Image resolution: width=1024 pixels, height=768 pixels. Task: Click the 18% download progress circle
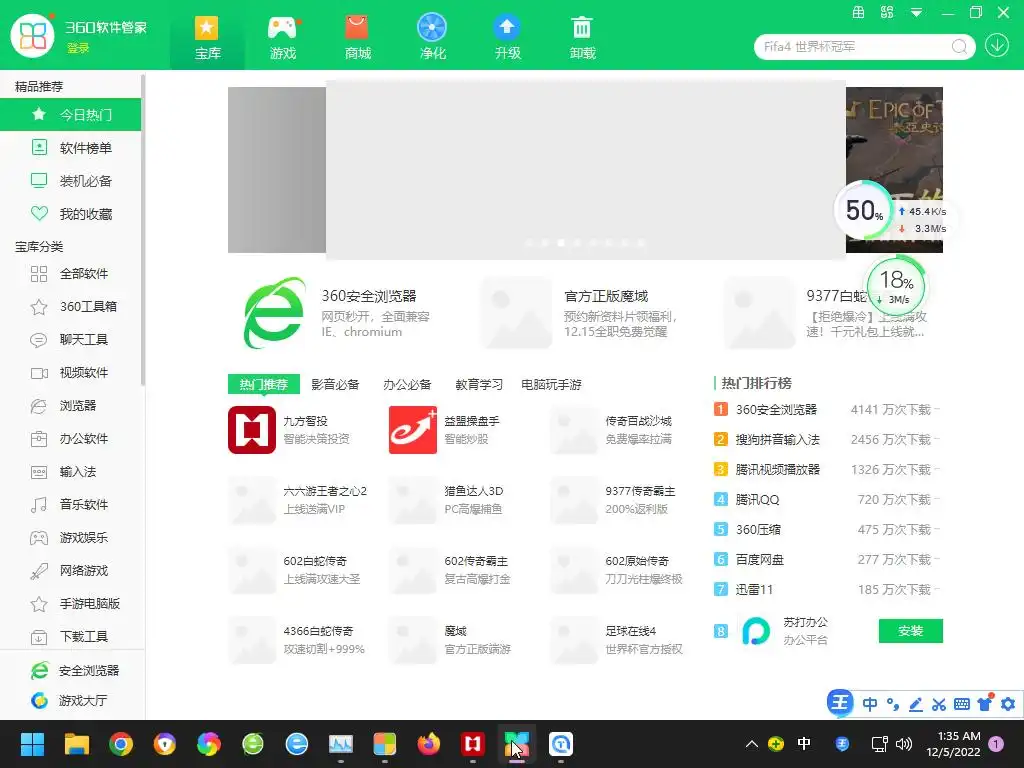coord(895,285)
